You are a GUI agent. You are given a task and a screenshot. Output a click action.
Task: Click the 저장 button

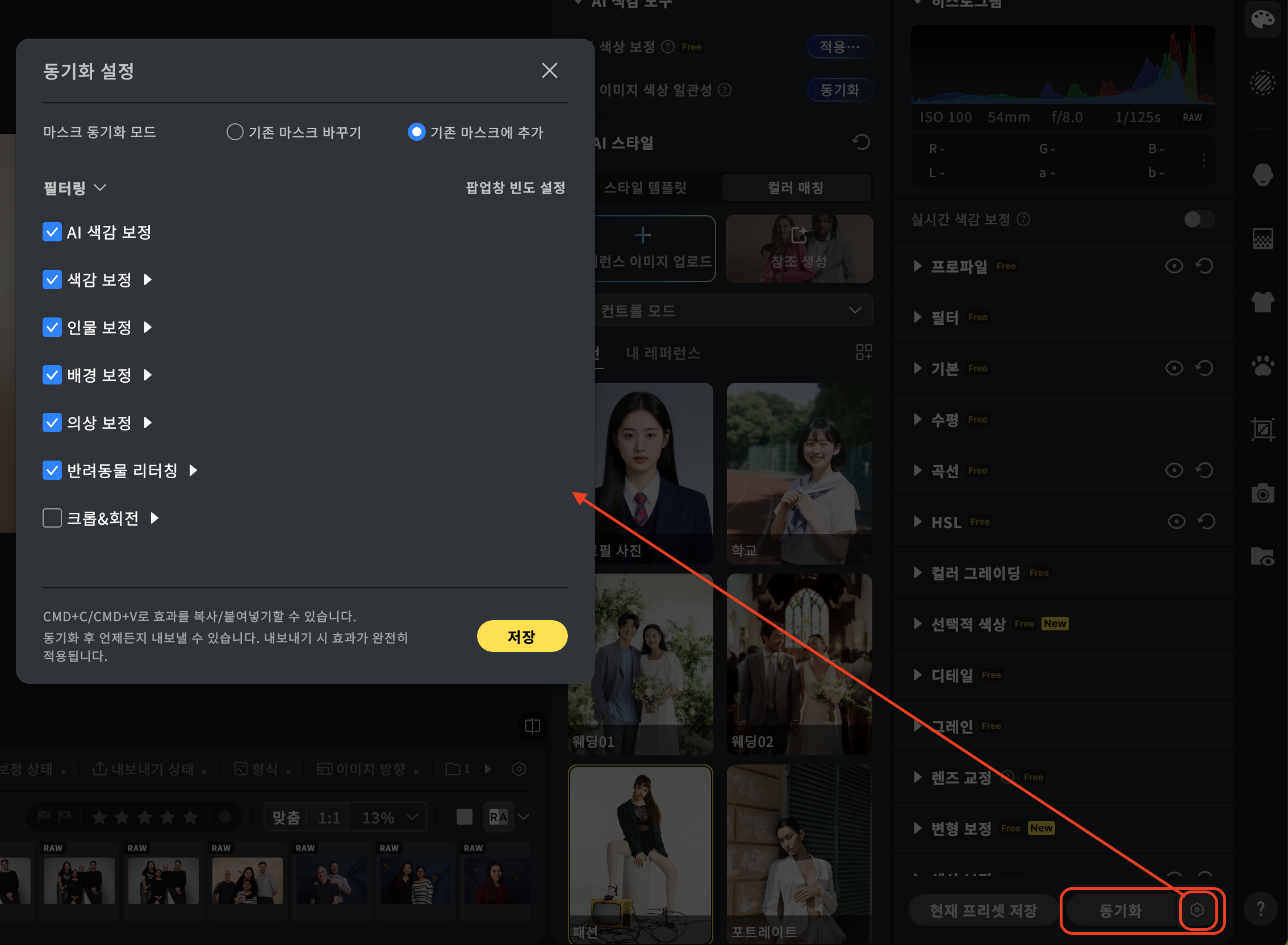coord(521,636)
